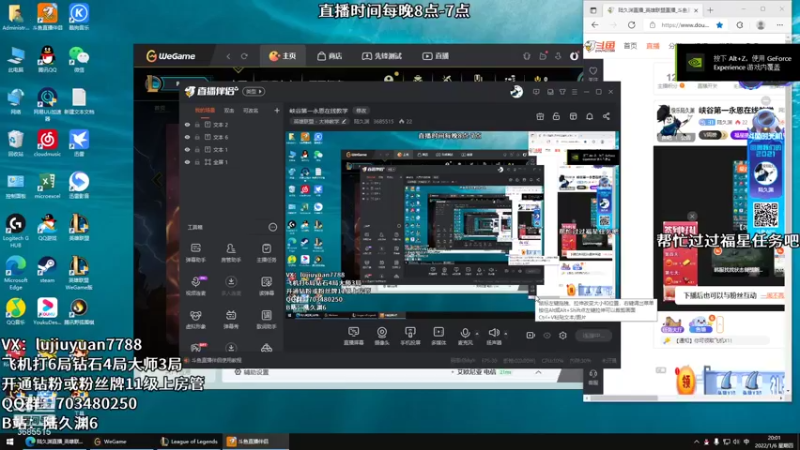This screenshot has height=450, width=800.
Task: Open the browser three-dots menu
Action: [x=780, y=25]
